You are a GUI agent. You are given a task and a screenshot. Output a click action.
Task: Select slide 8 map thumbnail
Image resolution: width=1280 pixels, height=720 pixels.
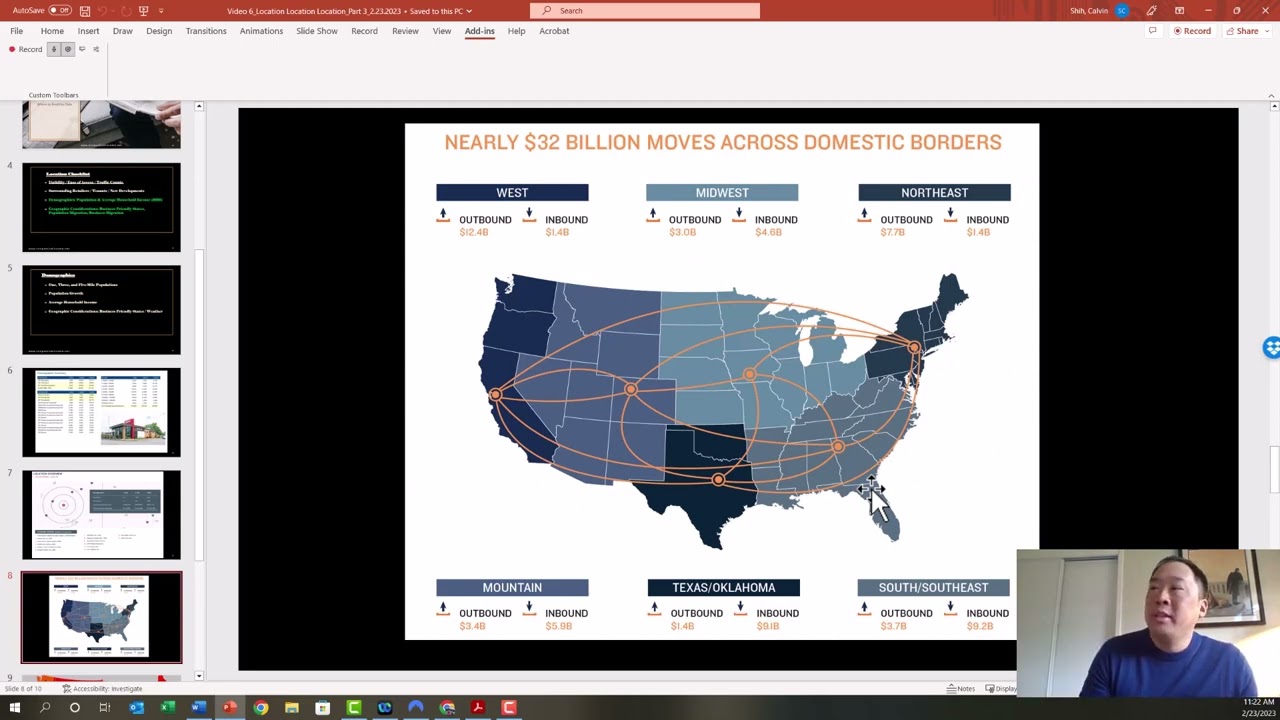pos(102,618)
